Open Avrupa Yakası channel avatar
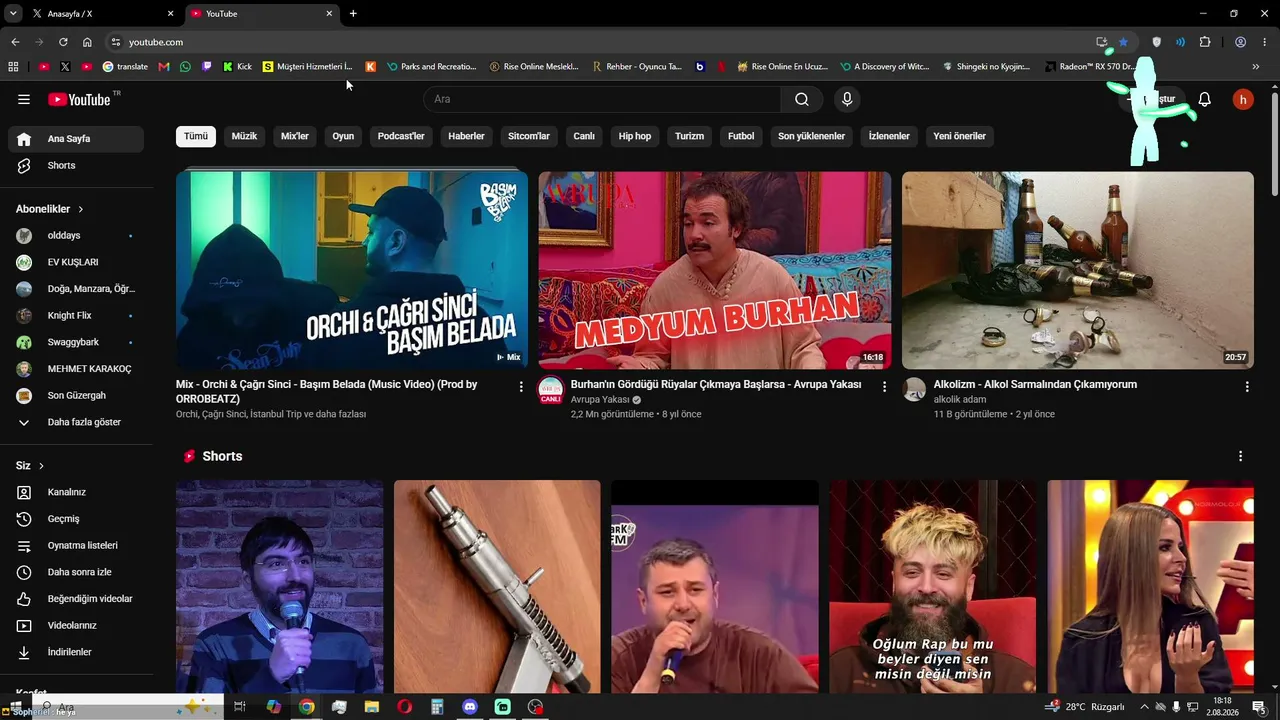 point(551,391)
